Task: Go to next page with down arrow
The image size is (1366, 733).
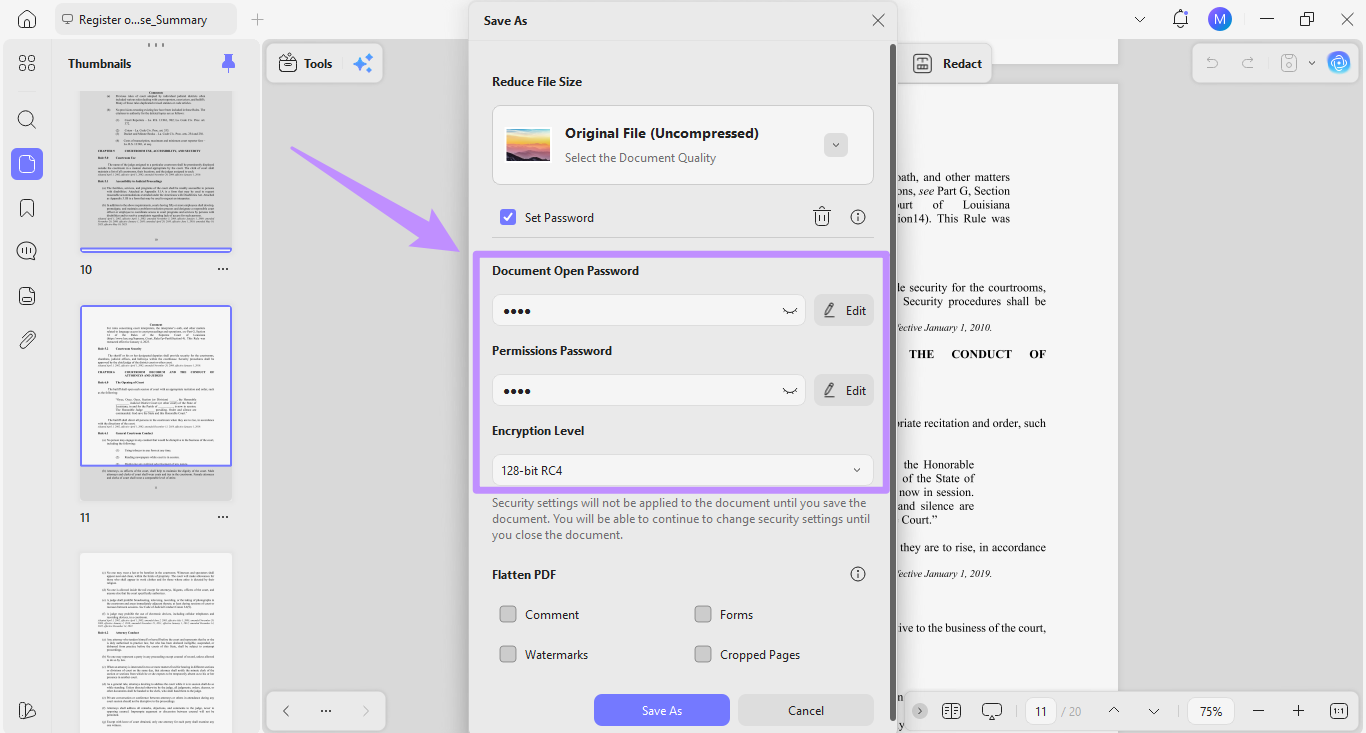Action: 1154,711
